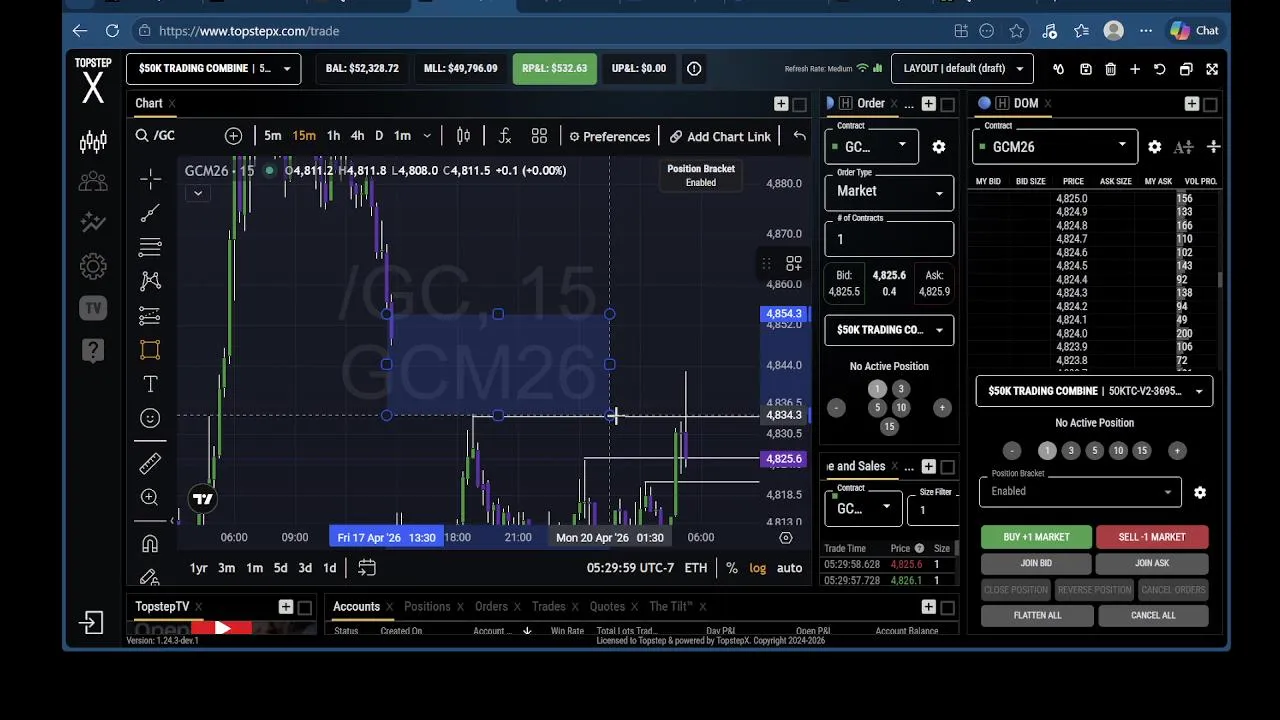Select the ruler measure tool
This screenshot has width=1280, height=720.
coord(150,463)
